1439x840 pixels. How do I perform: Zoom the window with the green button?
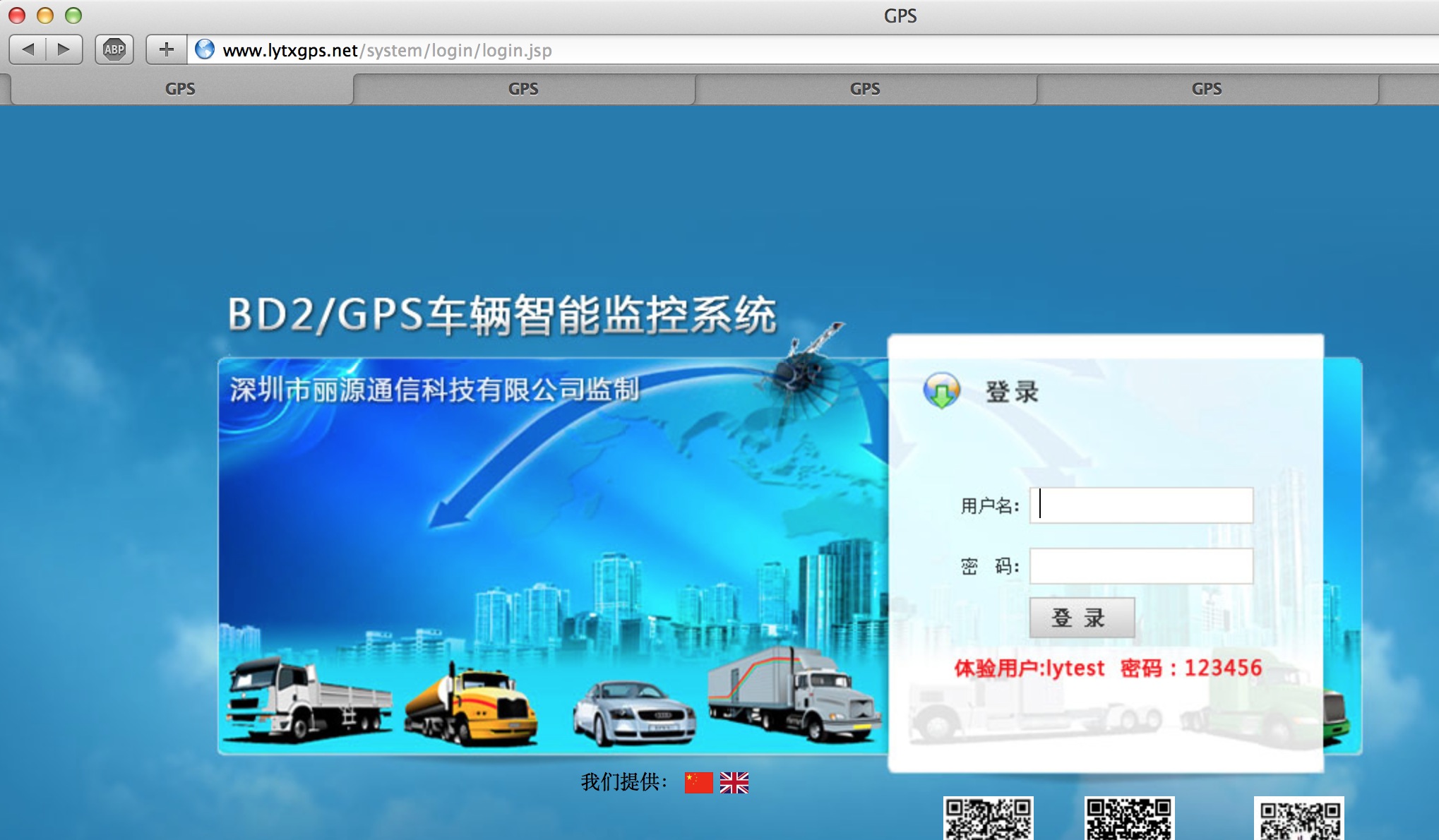click(73, 15)
